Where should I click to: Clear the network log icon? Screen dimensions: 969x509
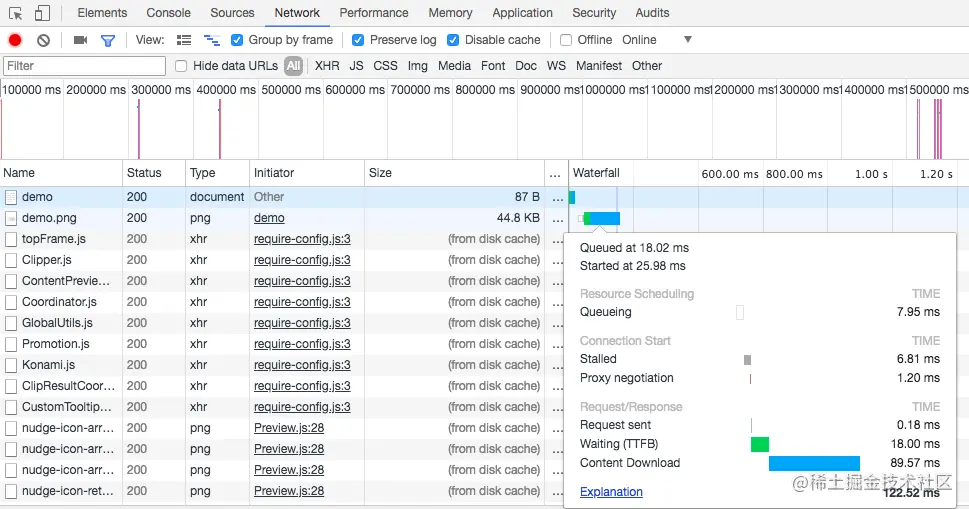click(x=43, y=40)
